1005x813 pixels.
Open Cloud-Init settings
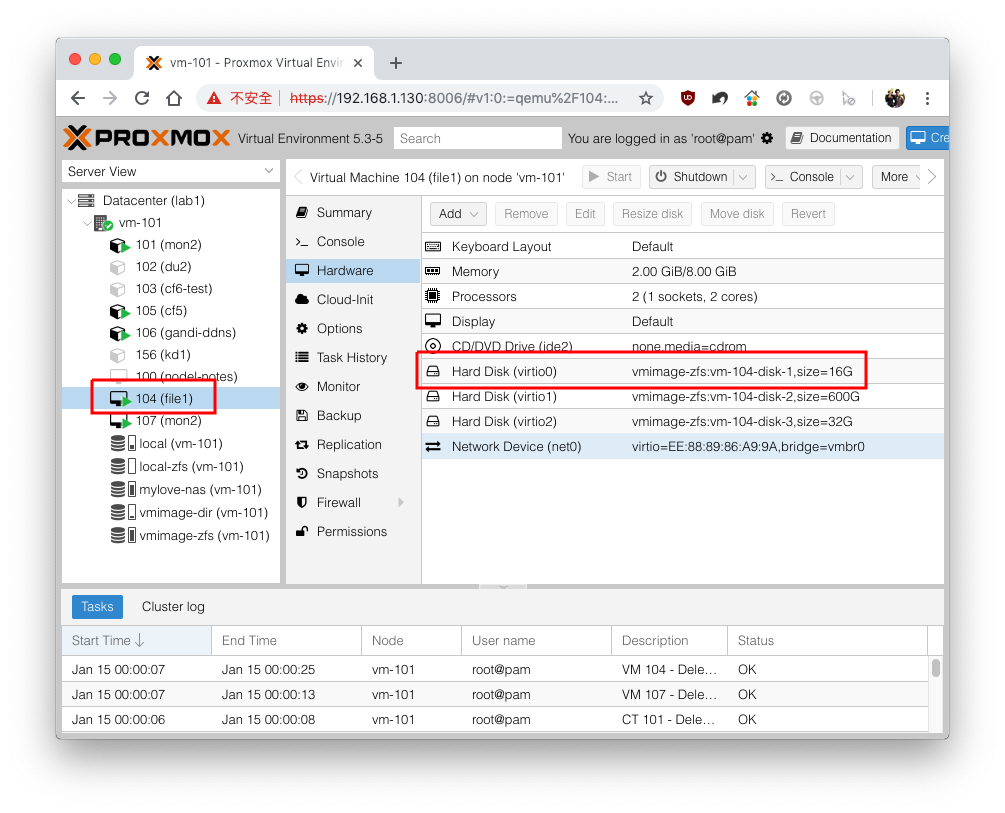coord(353,299)
